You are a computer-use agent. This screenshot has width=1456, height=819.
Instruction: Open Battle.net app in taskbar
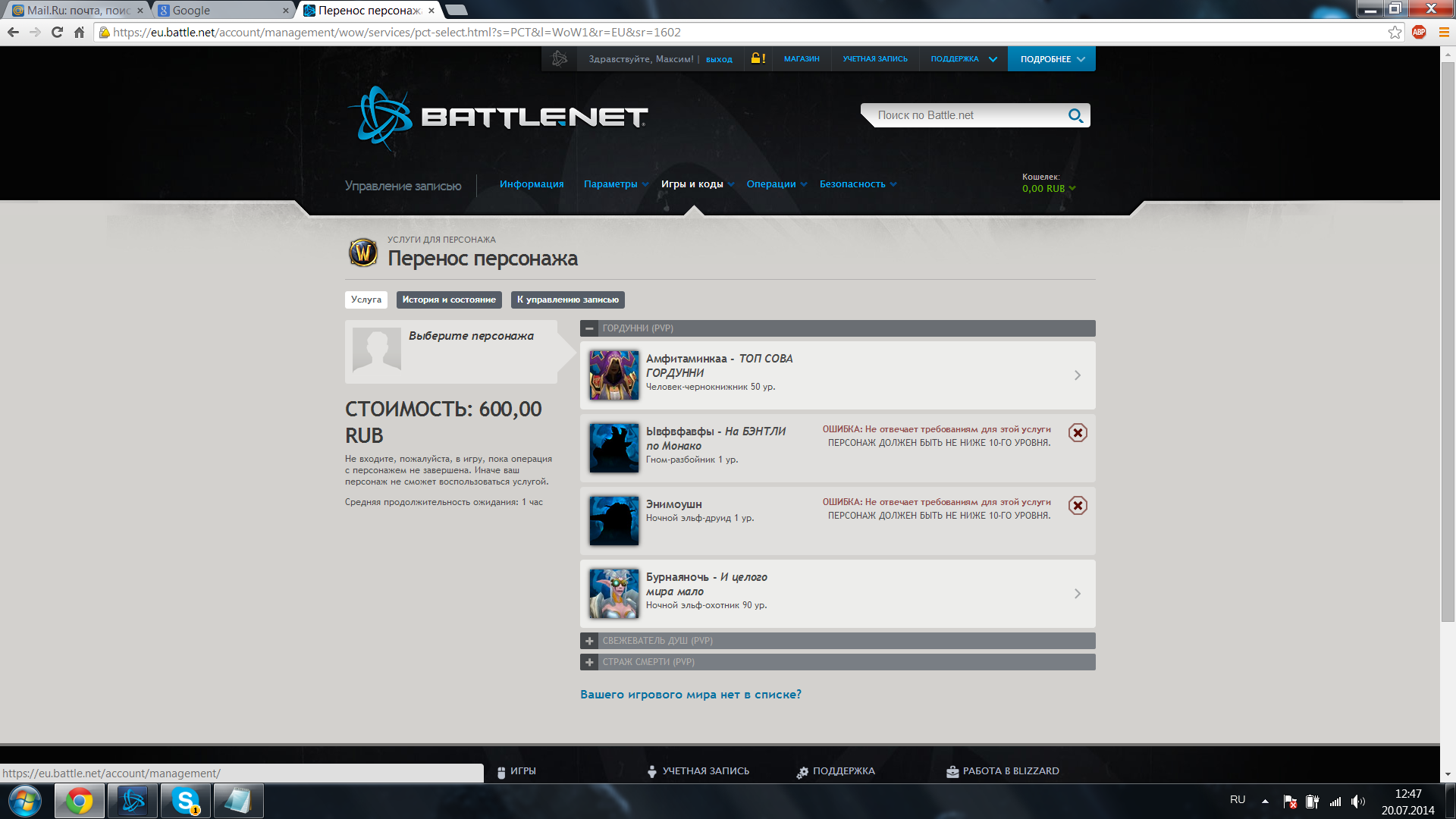(133, 801)
